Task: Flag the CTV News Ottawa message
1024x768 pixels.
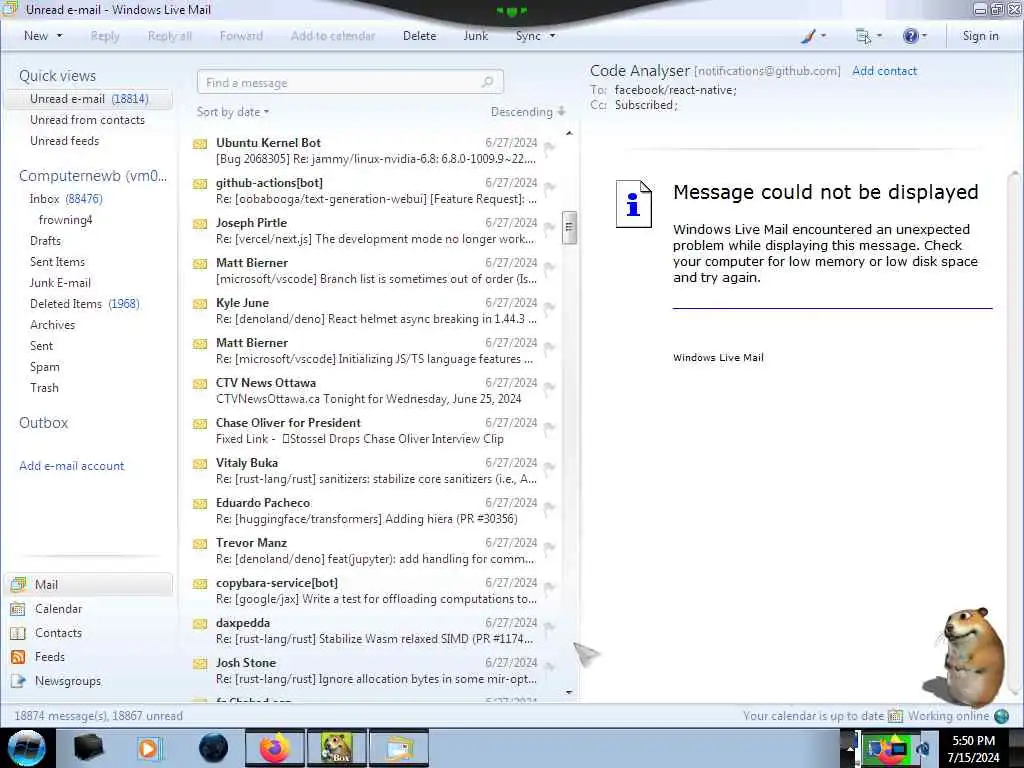Action: pos(549,388)
